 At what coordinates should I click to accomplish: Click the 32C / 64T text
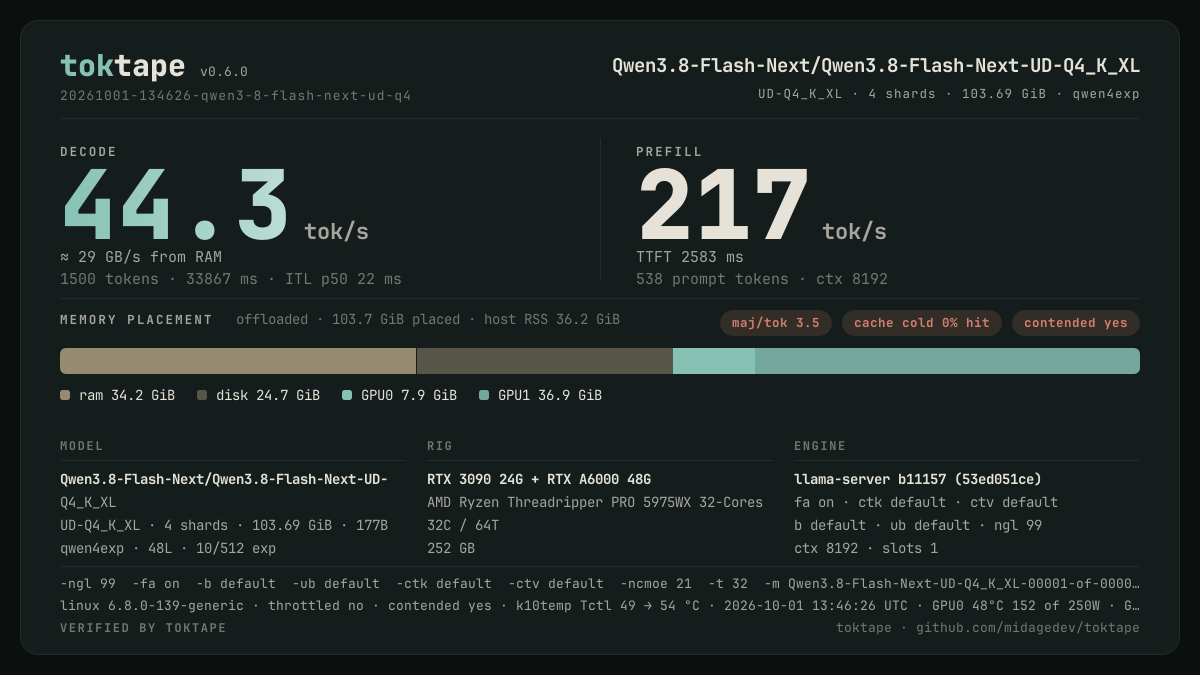(463, 525)
